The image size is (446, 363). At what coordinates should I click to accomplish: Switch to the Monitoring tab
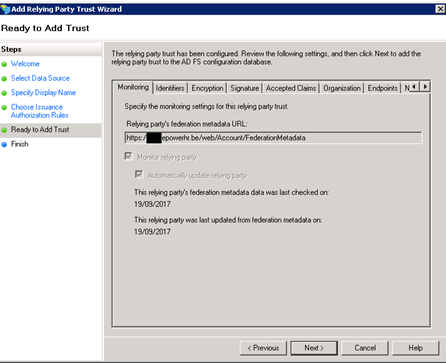[133, 87]
